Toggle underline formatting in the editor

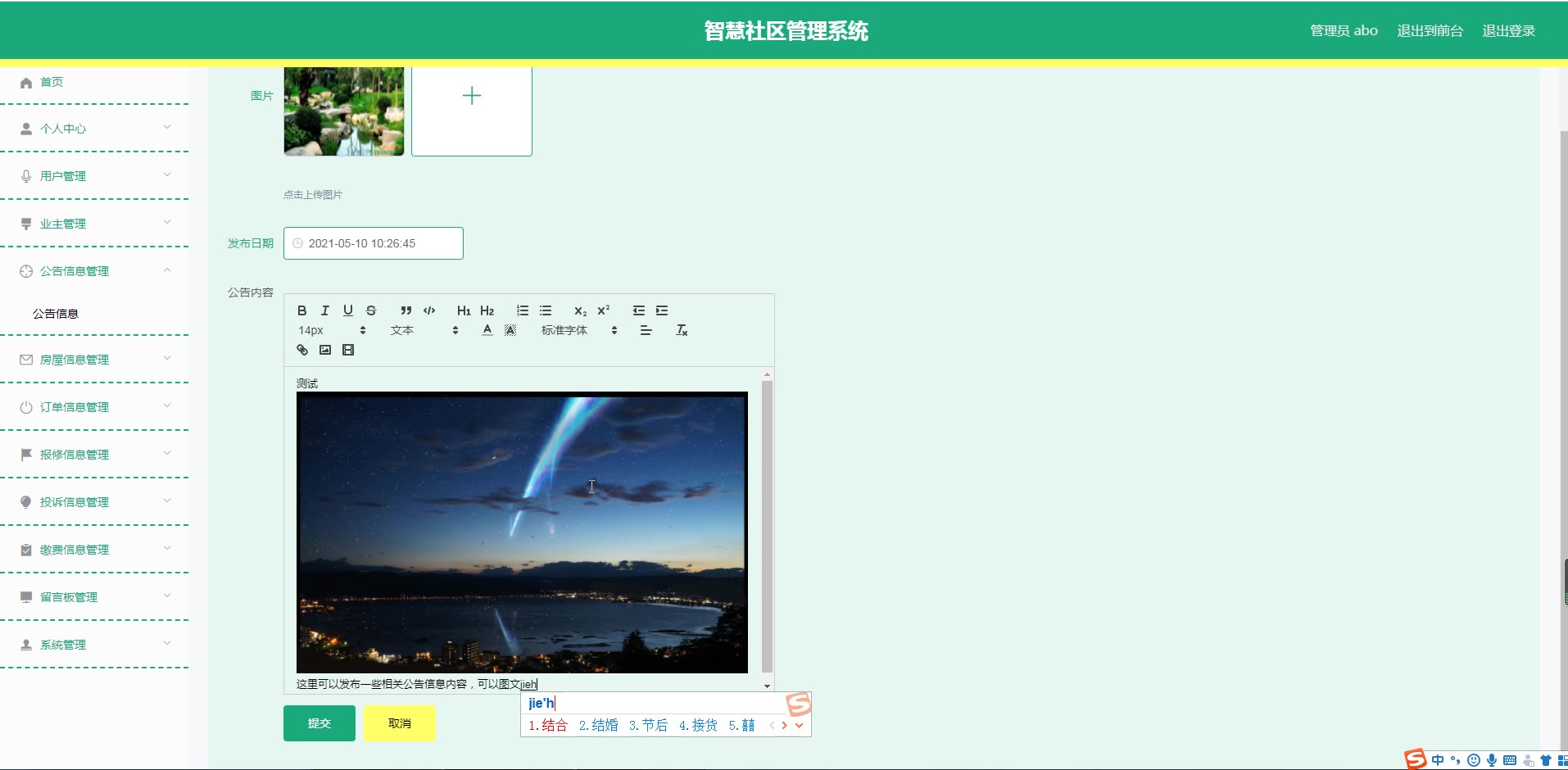(348, 310)
